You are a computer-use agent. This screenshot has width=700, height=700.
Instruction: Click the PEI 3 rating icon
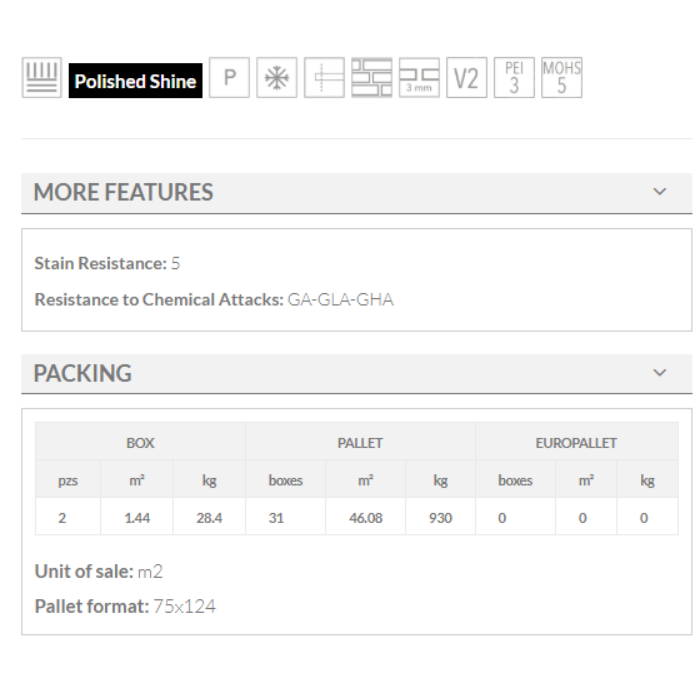pos(514,80)
